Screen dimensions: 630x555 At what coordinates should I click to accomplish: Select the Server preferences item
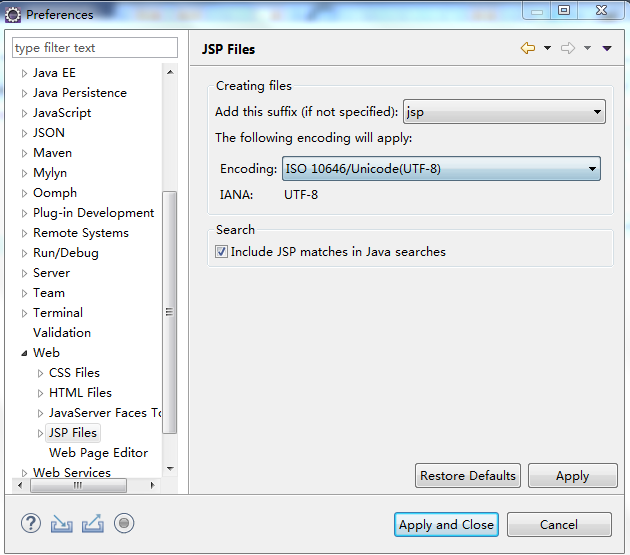51,273
